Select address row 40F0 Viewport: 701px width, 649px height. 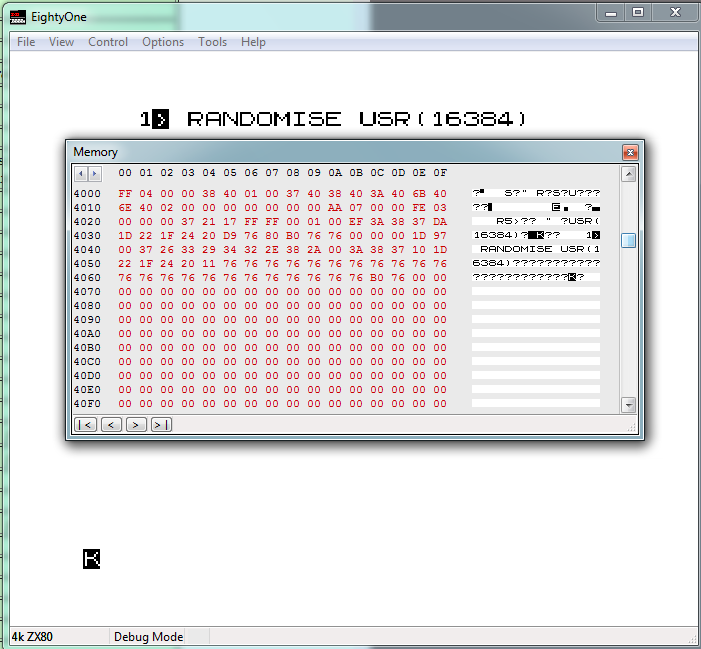click(87, 404)
